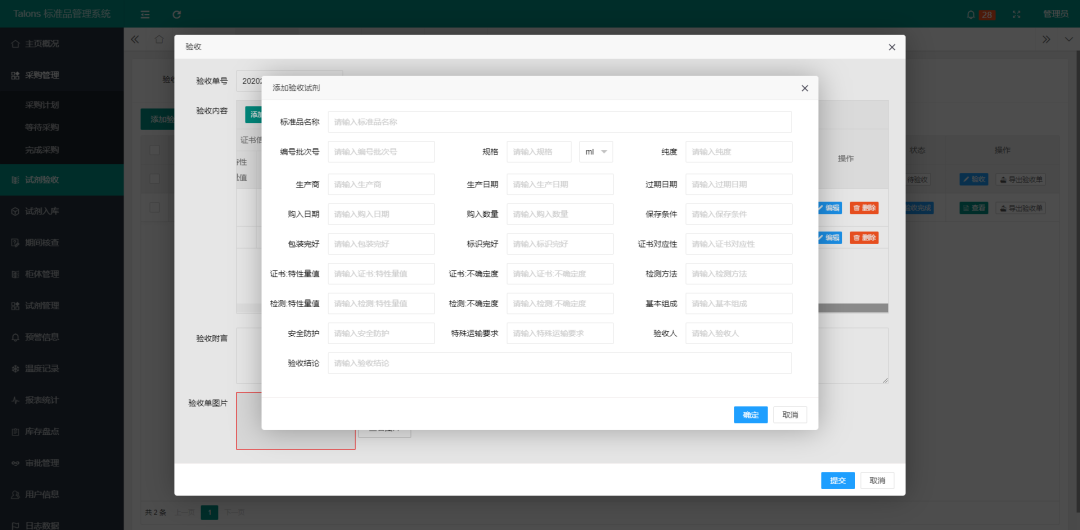Viewport: 1080px width, 530px height.
Task: Click the 温度记录 snowflake icon in the sidebar
Action: (15, 369)
